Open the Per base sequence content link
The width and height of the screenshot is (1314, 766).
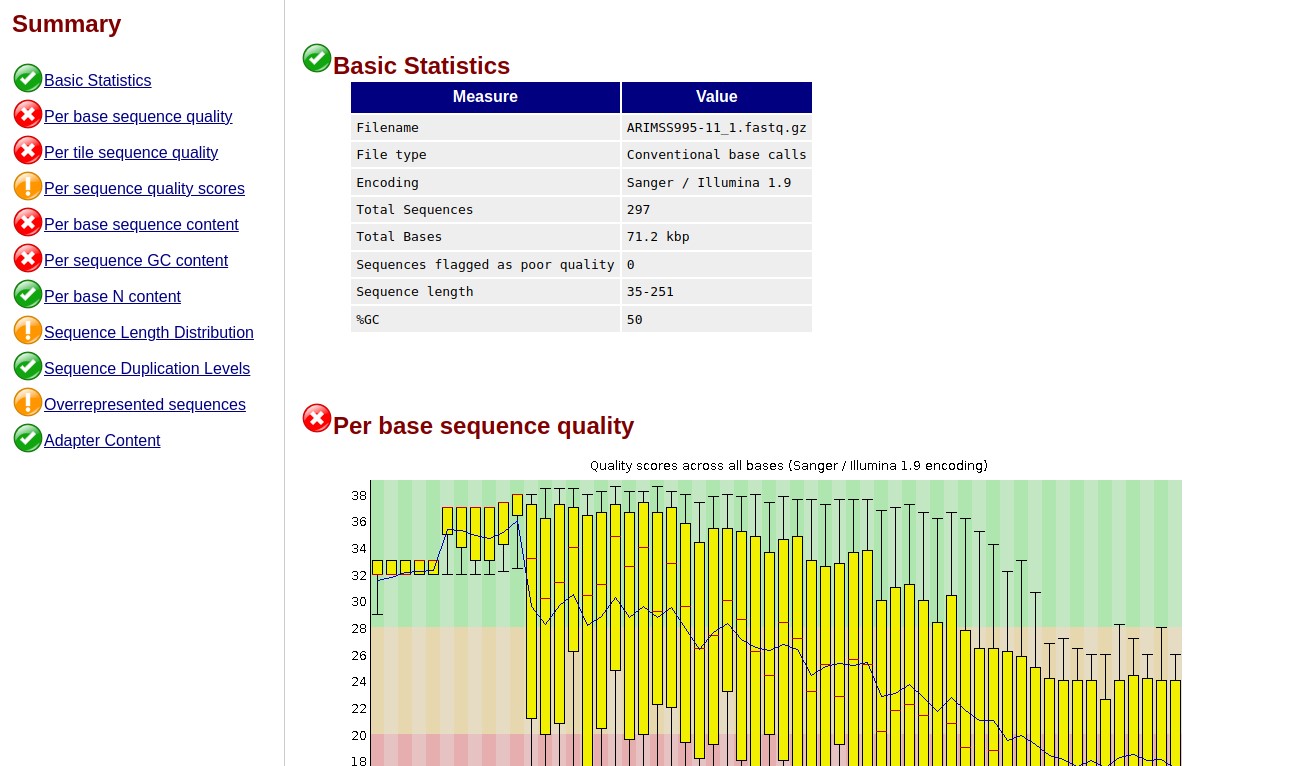point(141,224)
